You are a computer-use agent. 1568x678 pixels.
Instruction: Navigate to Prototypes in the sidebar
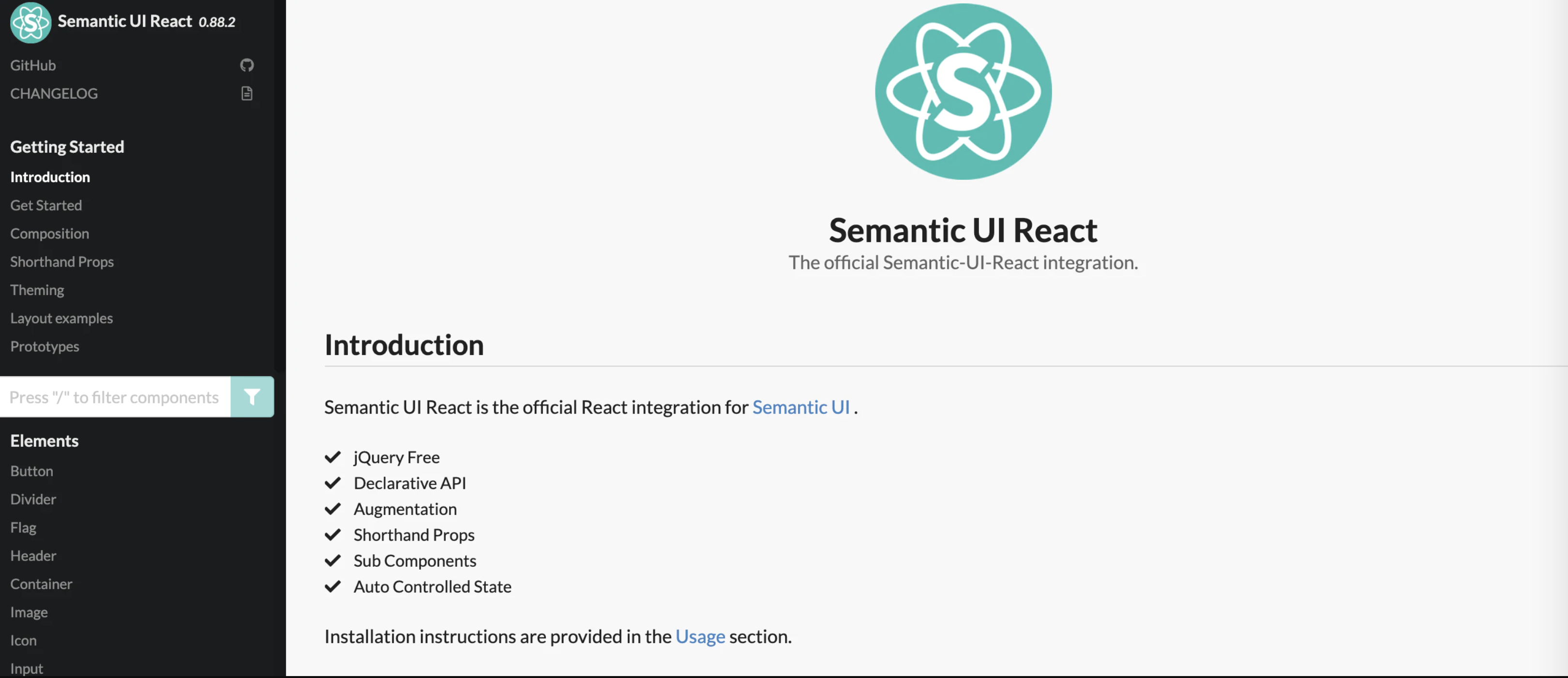point(45,347)
